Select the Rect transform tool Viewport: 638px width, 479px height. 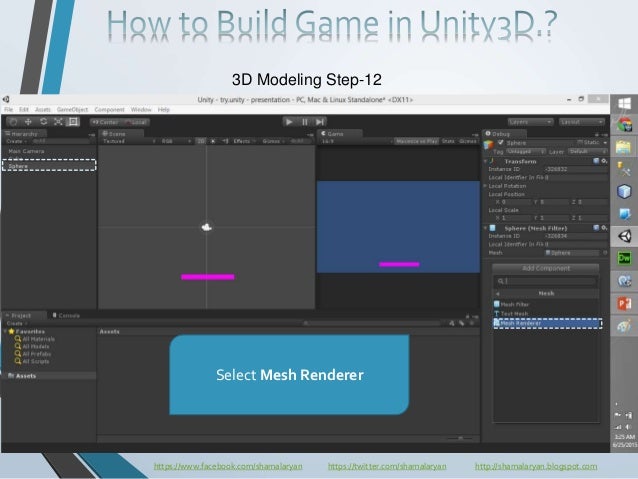[x=73, y=122]
